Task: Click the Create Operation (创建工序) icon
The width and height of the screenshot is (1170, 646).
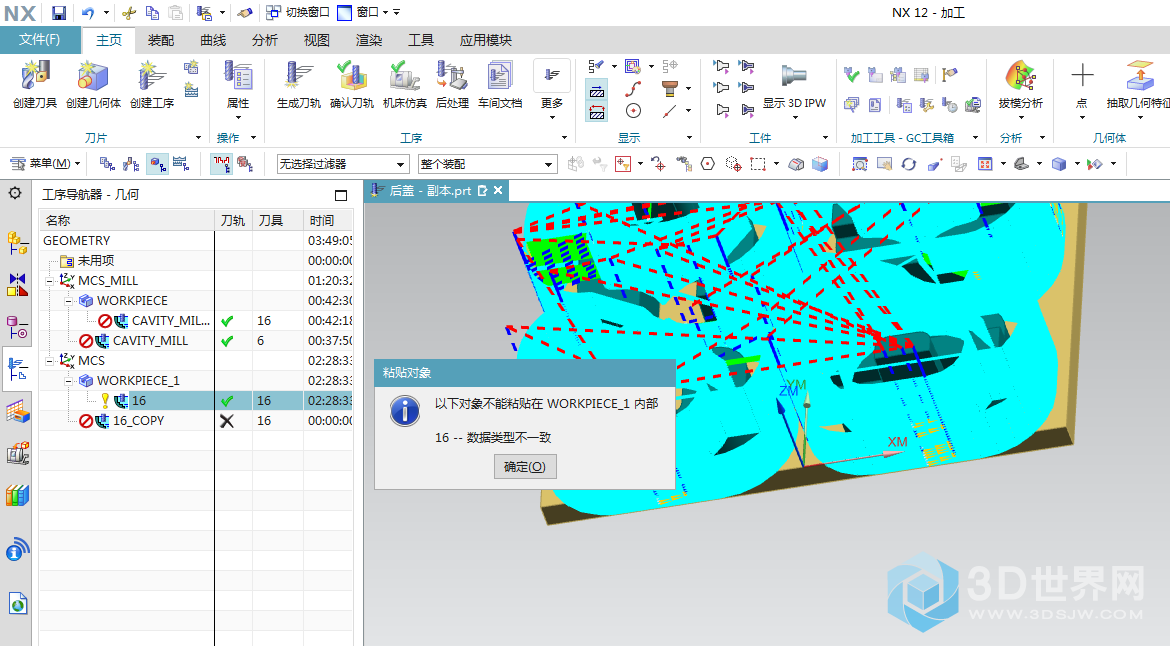Action: 151,84
